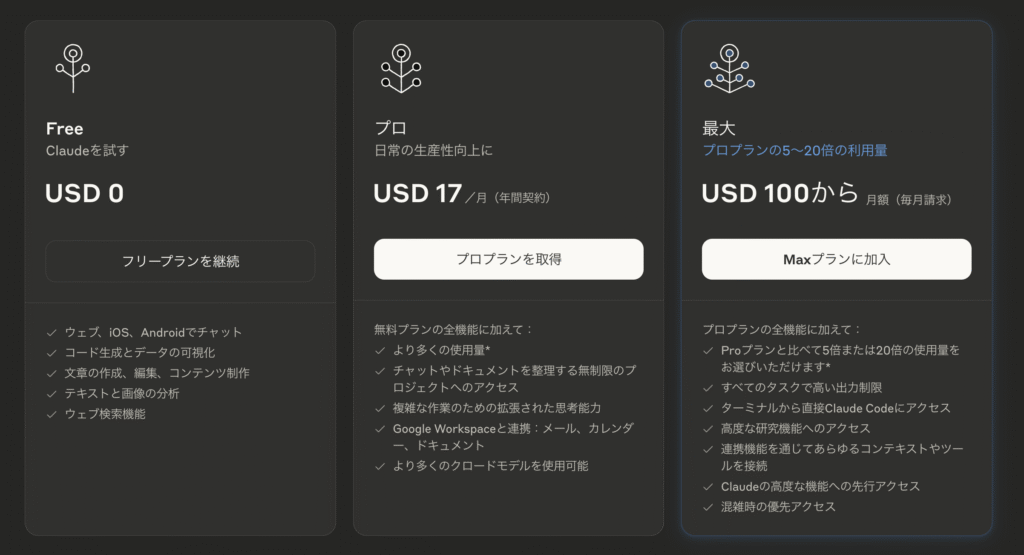1024x555 pixels.
Task: Click the USD 17 price label
Action: (417, 193)
